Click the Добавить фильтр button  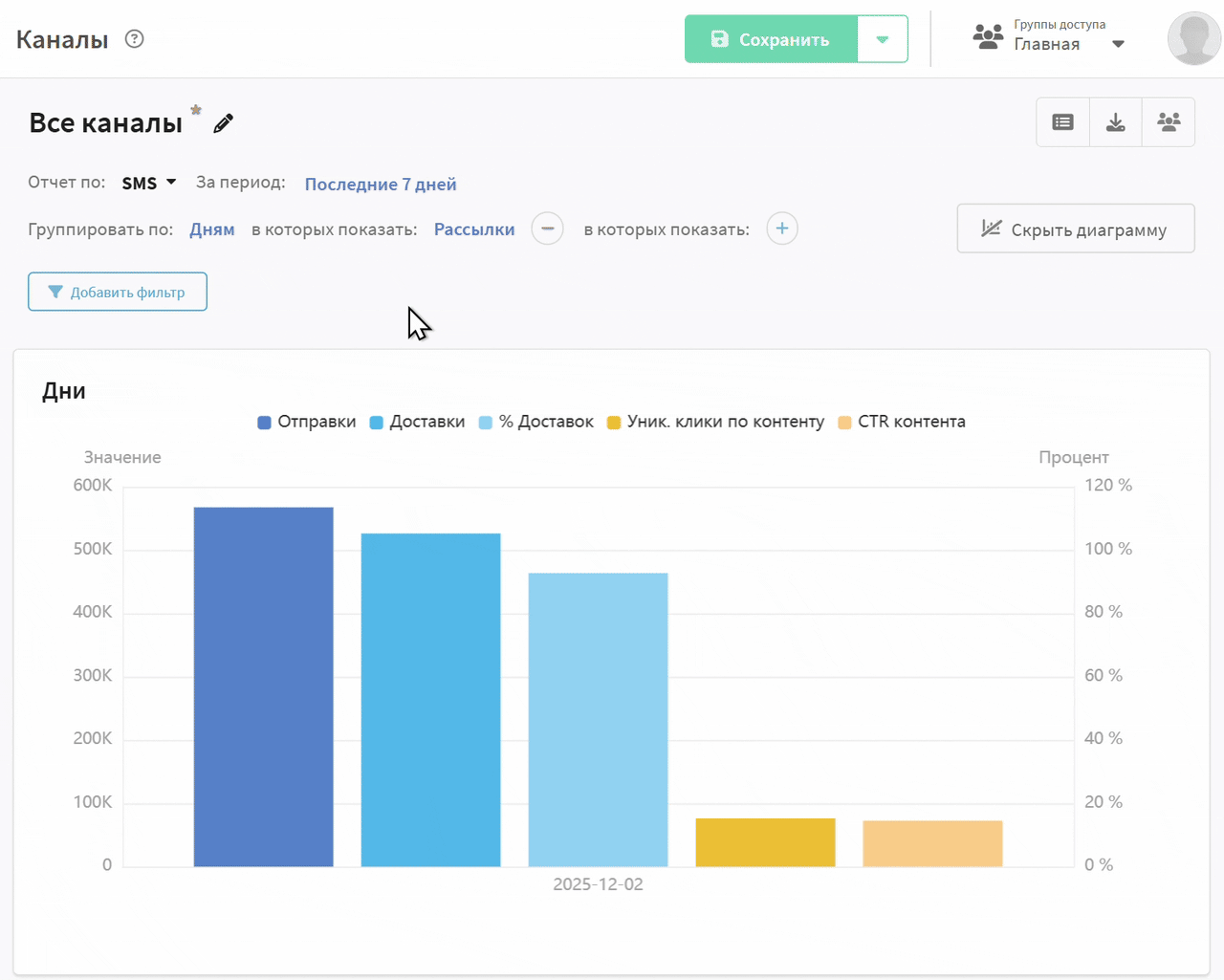pos(118,292)
